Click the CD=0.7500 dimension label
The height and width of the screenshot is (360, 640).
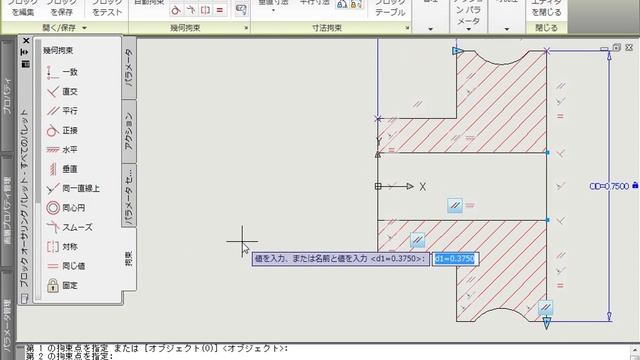pos(609,186)
